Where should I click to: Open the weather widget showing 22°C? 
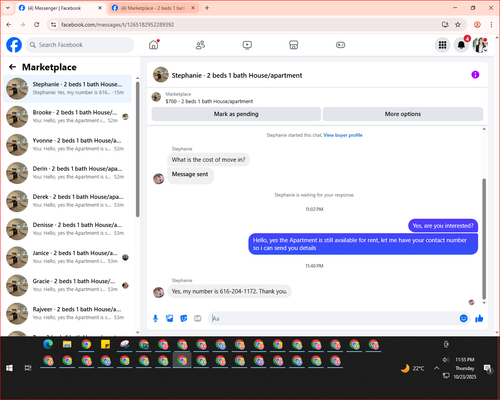pos(413,368)
